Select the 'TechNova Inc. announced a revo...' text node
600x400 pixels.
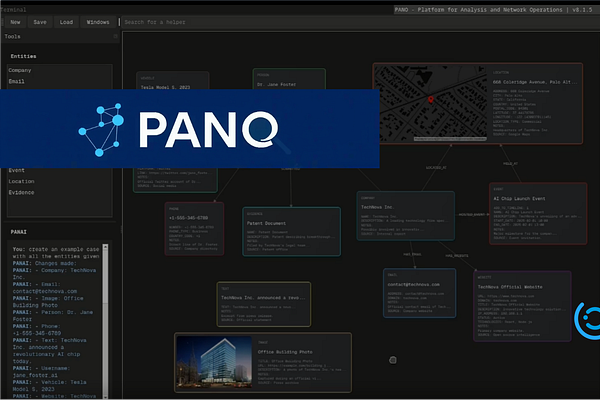click(264, 304)
